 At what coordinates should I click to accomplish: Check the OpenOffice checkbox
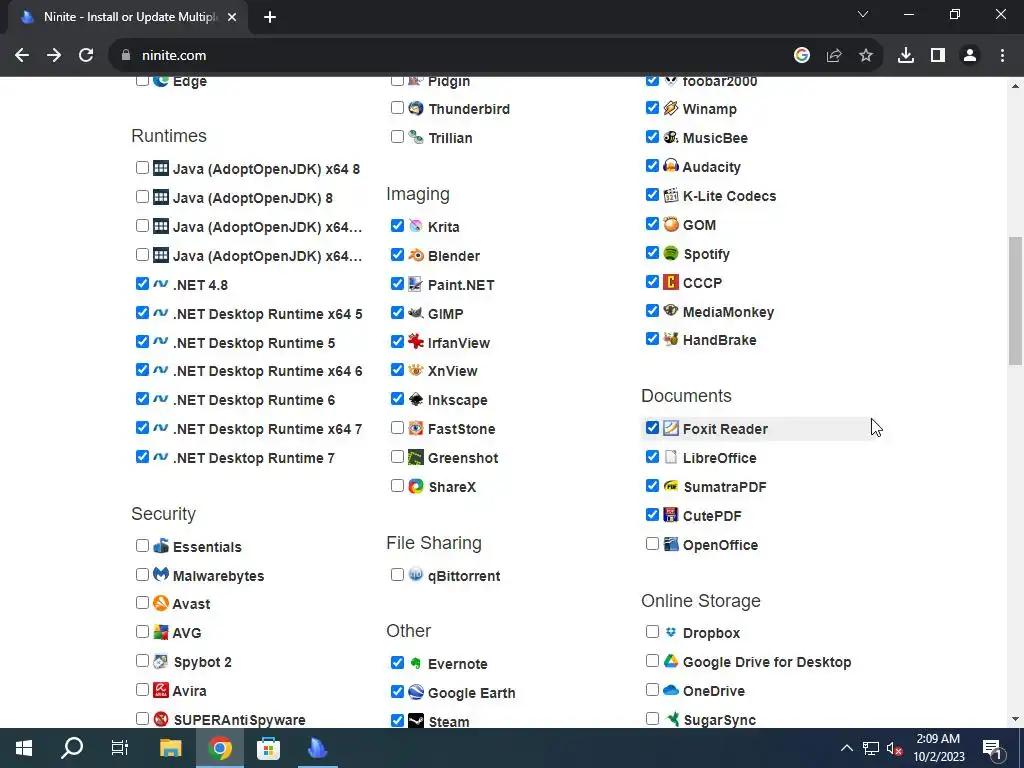pos(652,544)
